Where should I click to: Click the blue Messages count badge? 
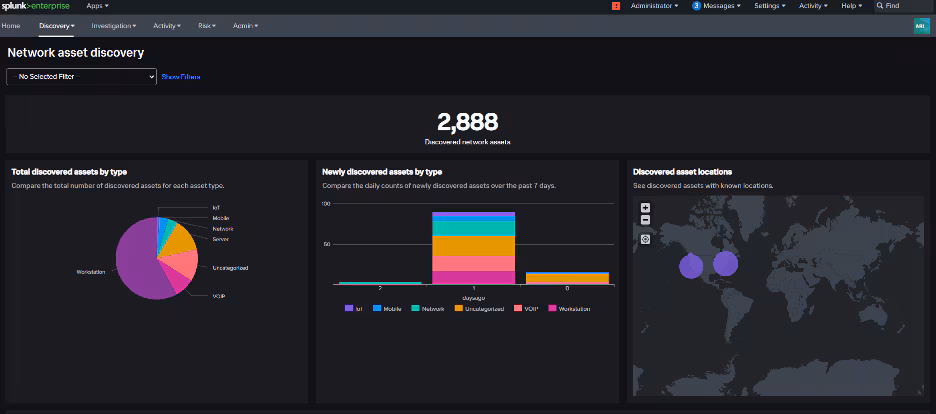tap(696, 6)
